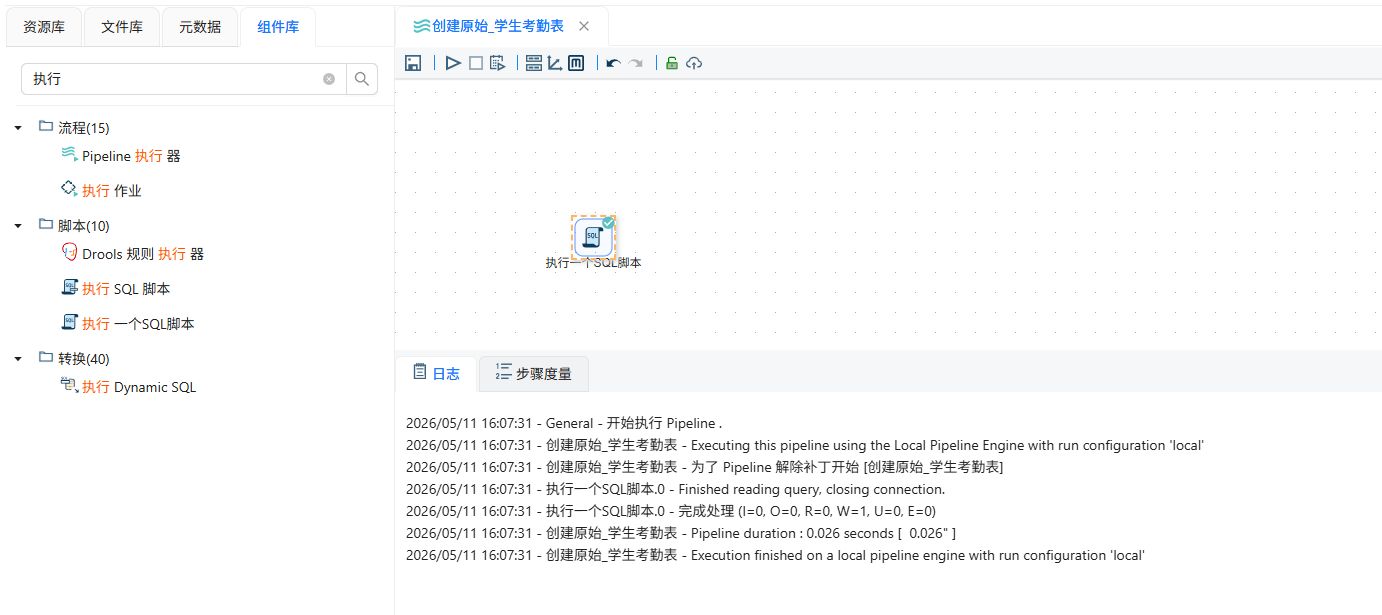Image resolution: width=1382 pixels, height=615 pixels.
Task: Click log line '完成处理 (I=0, O=0, R=0, W=1'
Action: [671, 511]
